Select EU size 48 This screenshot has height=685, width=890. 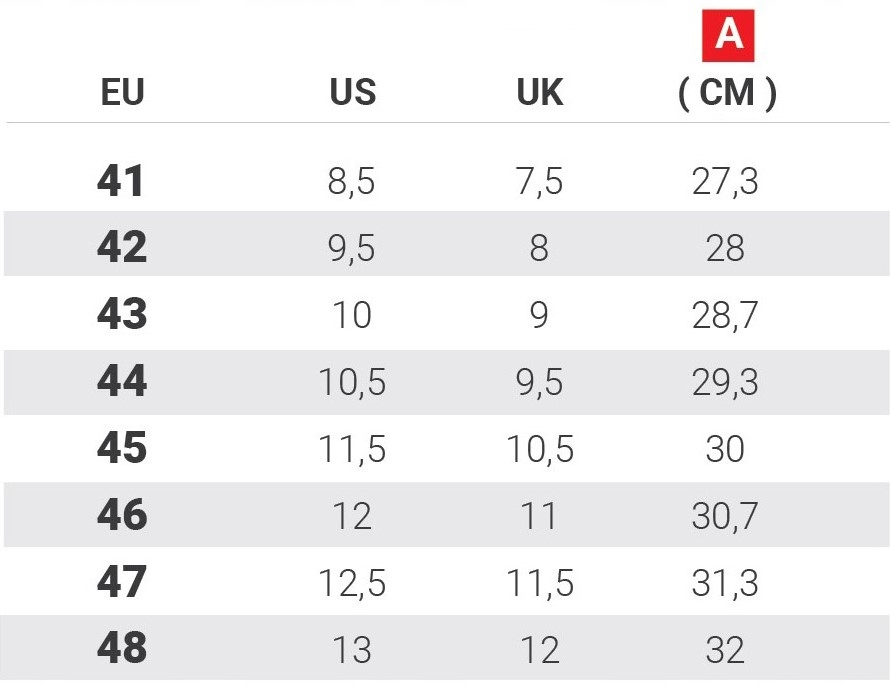tap(122, 649)
